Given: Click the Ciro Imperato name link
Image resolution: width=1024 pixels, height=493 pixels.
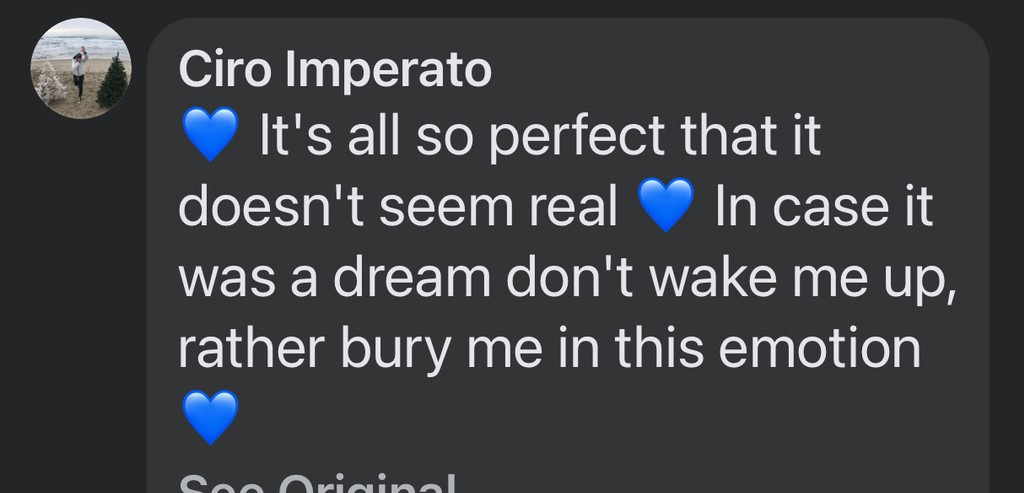Looking at the screenshot, I should 335,70.
